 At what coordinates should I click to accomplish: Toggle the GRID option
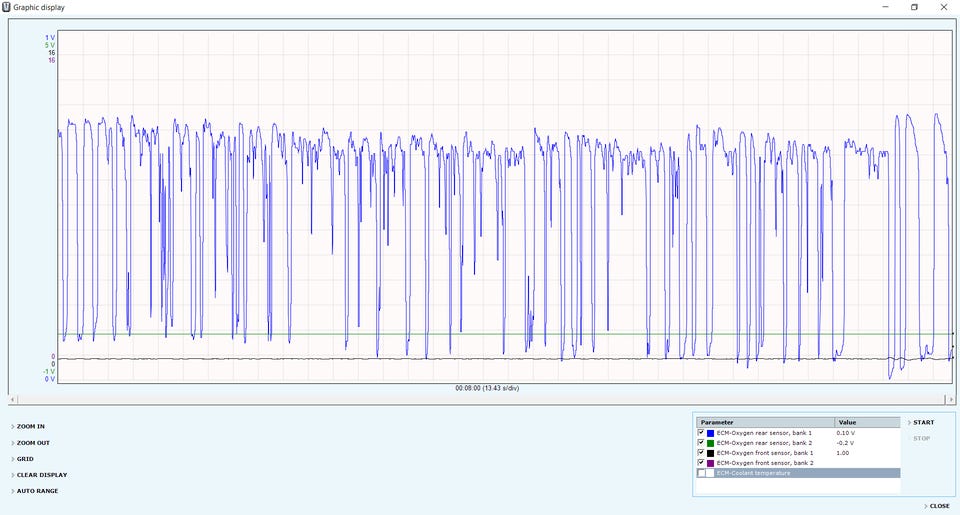pos(24,459)
